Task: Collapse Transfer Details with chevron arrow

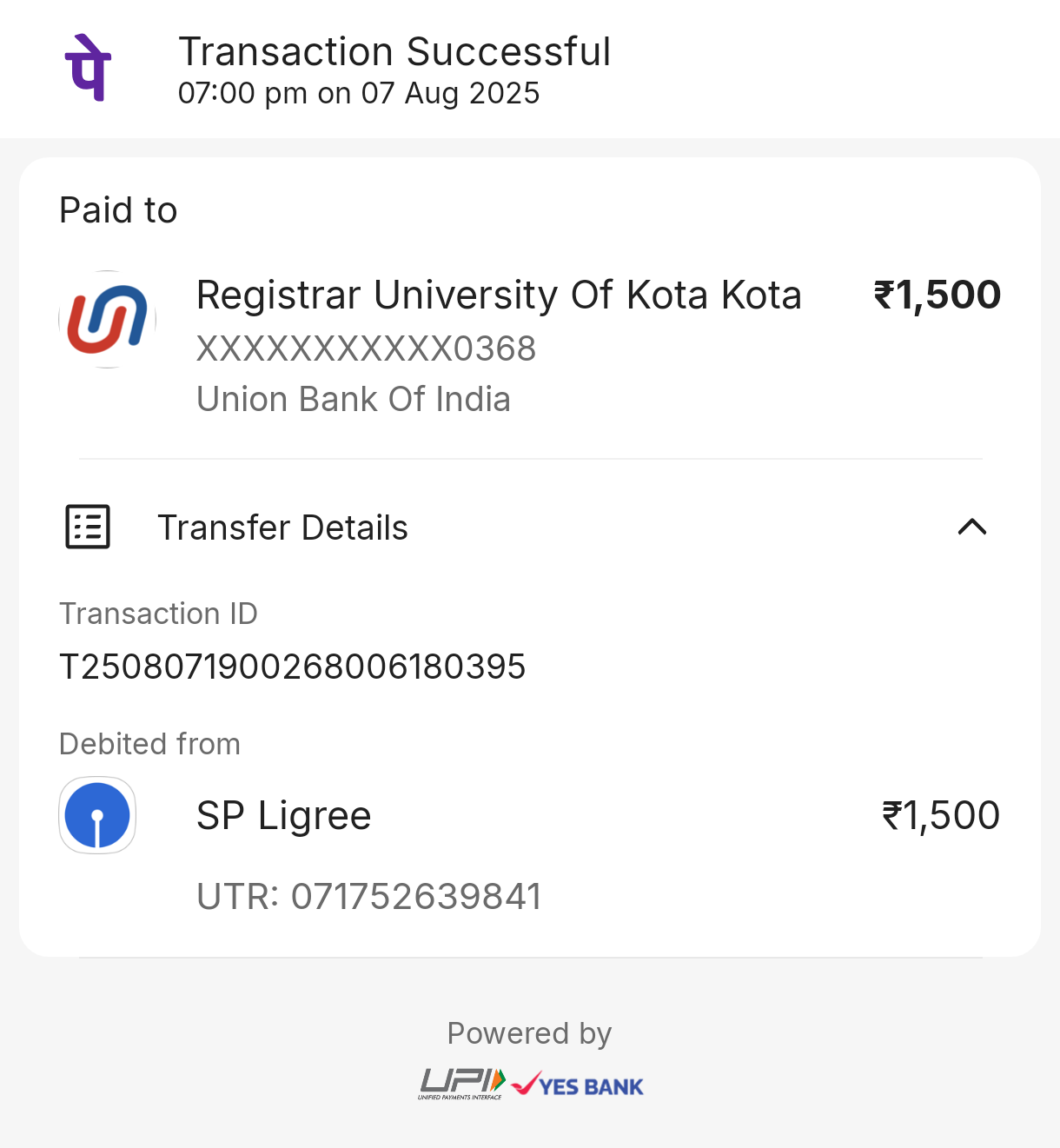Action: tap(971, 527)
